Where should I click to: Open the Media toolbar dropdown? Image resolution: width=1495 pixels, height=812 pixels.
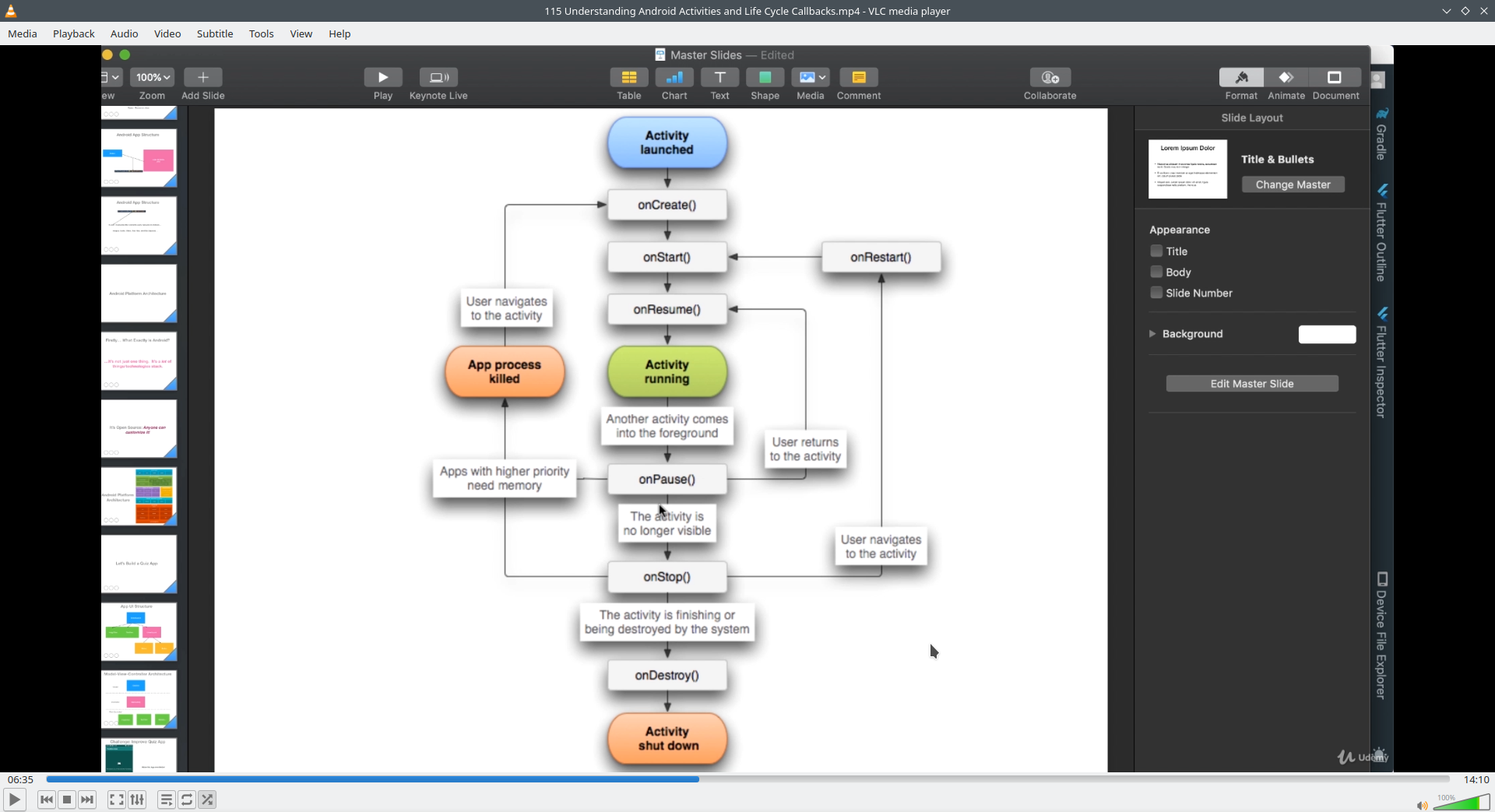pos(811,77)
